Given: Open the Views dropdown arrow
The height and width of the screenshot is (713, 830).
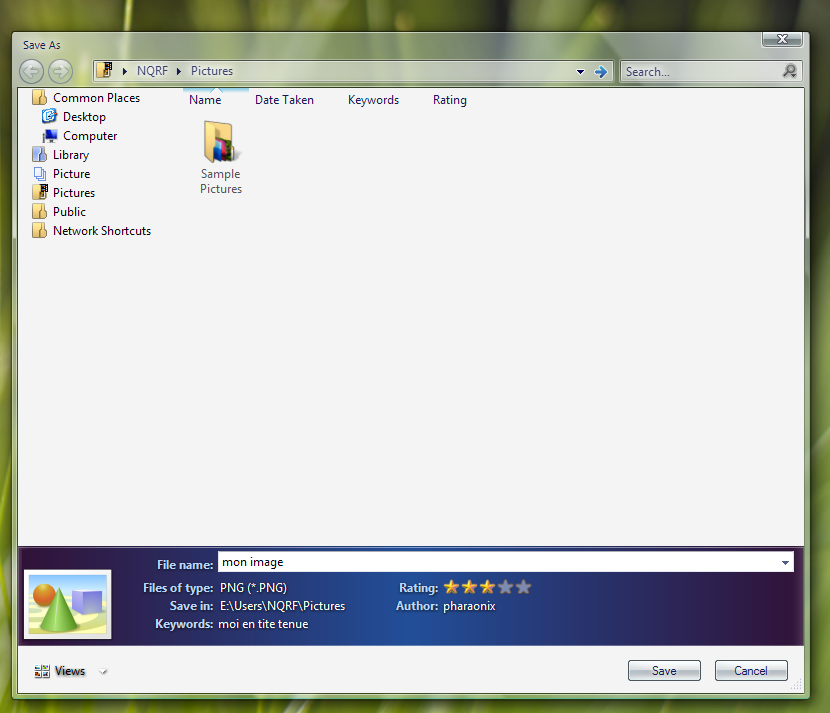Looking at the screenshot, I should point(103,672).
